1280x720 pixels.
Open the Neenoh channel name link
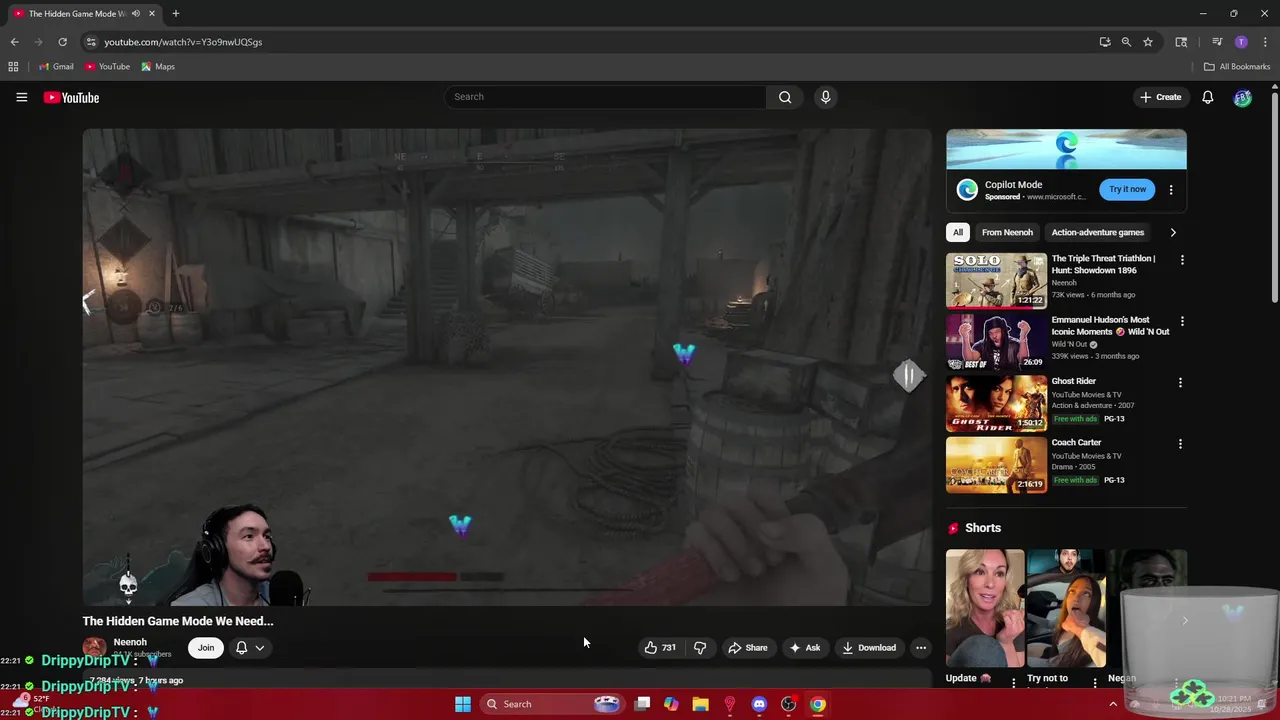click(130, 642)
